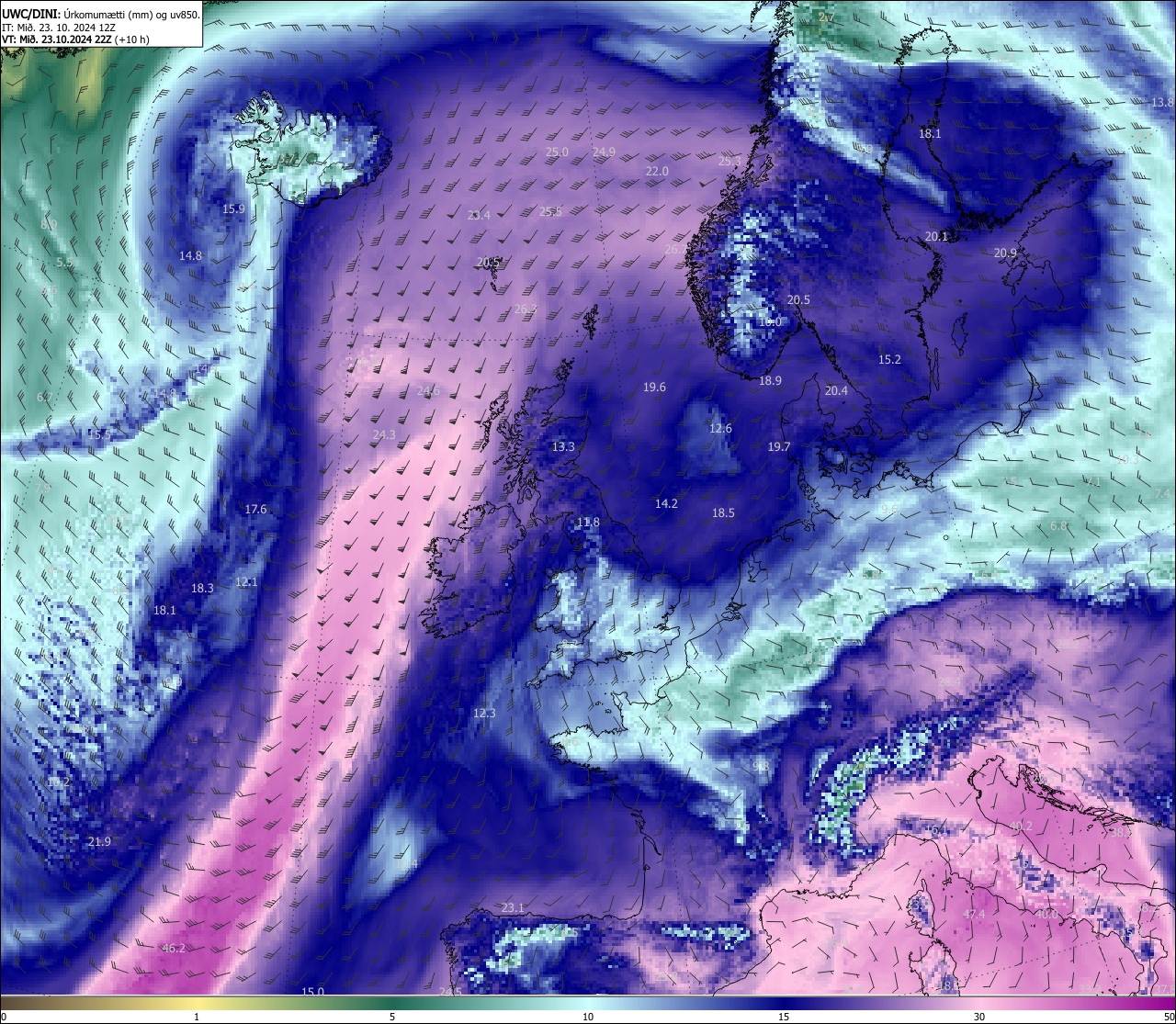Click the 15.9 value west of Iceland
Screen dimensions: 1176x1024
click(234, 208)
